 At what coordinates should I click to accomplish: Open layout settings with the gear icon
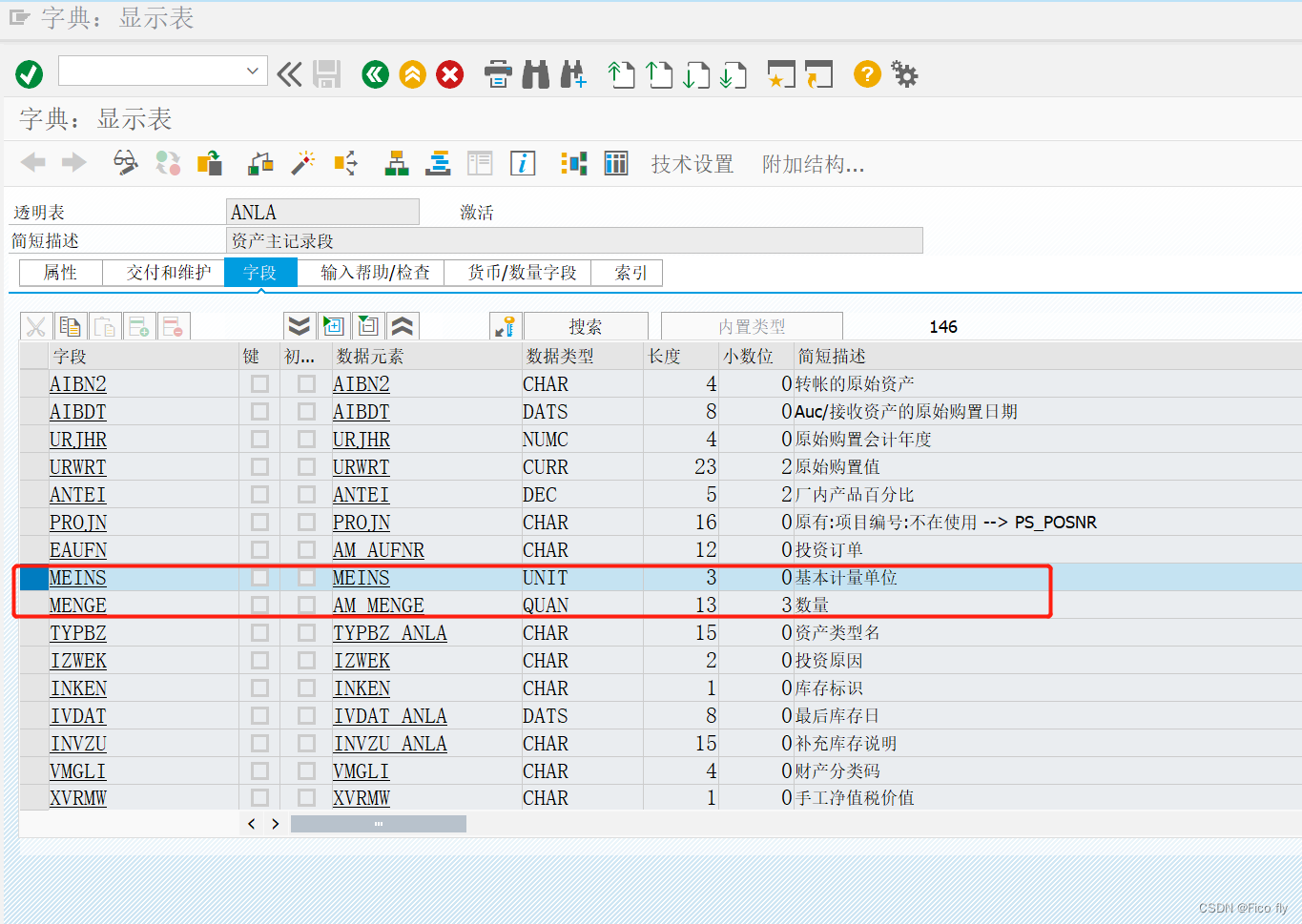[x=903, y=73]
